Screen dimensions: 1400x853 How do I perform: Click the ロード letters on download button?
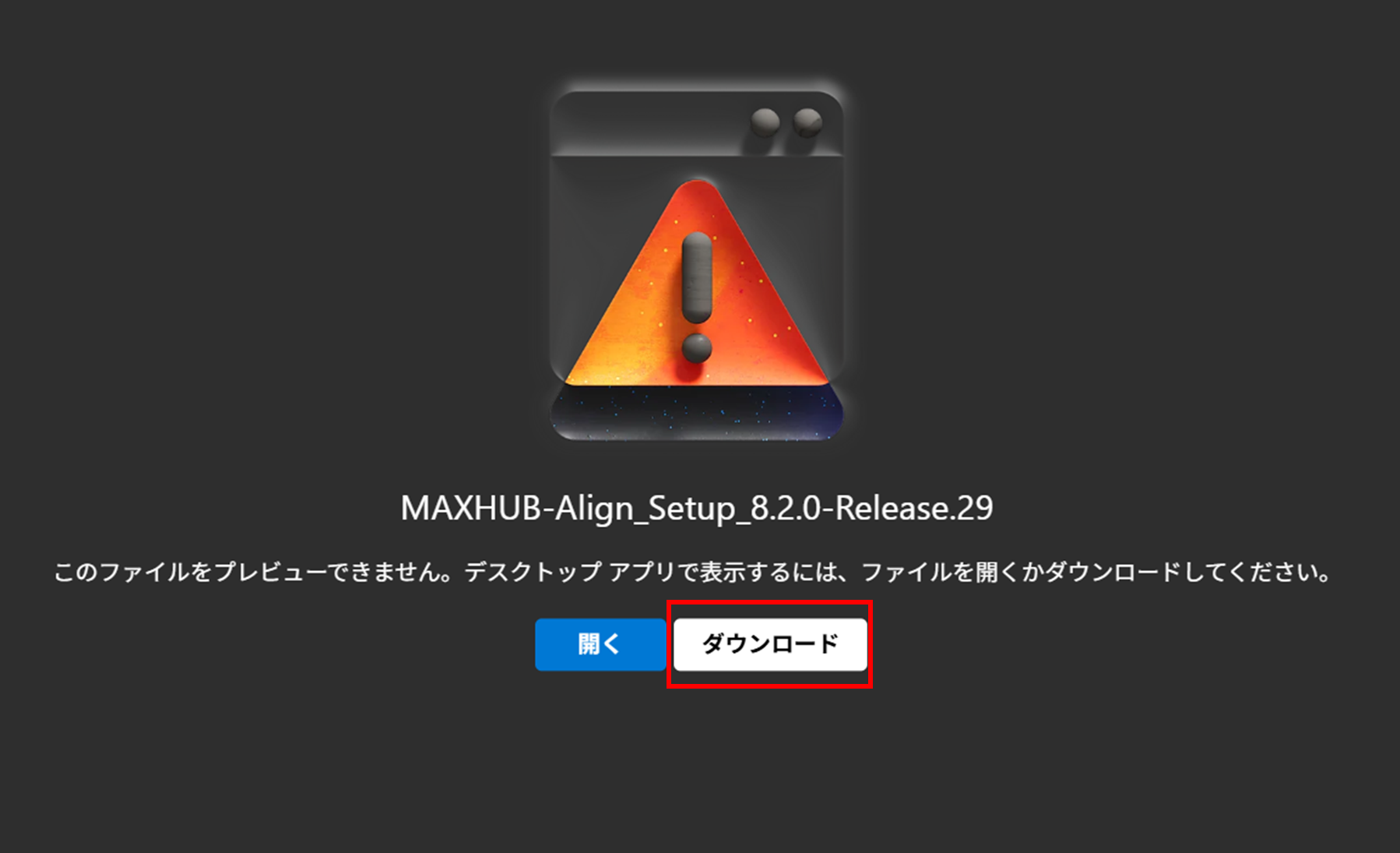click(x=805, y=644)
